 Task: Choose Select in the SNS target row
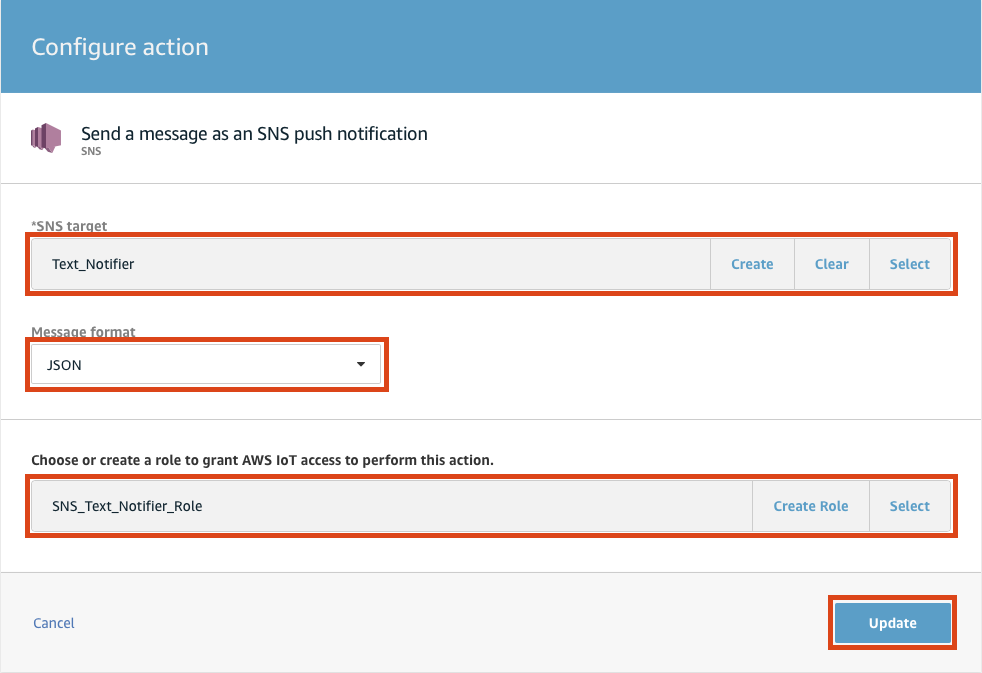[x=910, y=264]
